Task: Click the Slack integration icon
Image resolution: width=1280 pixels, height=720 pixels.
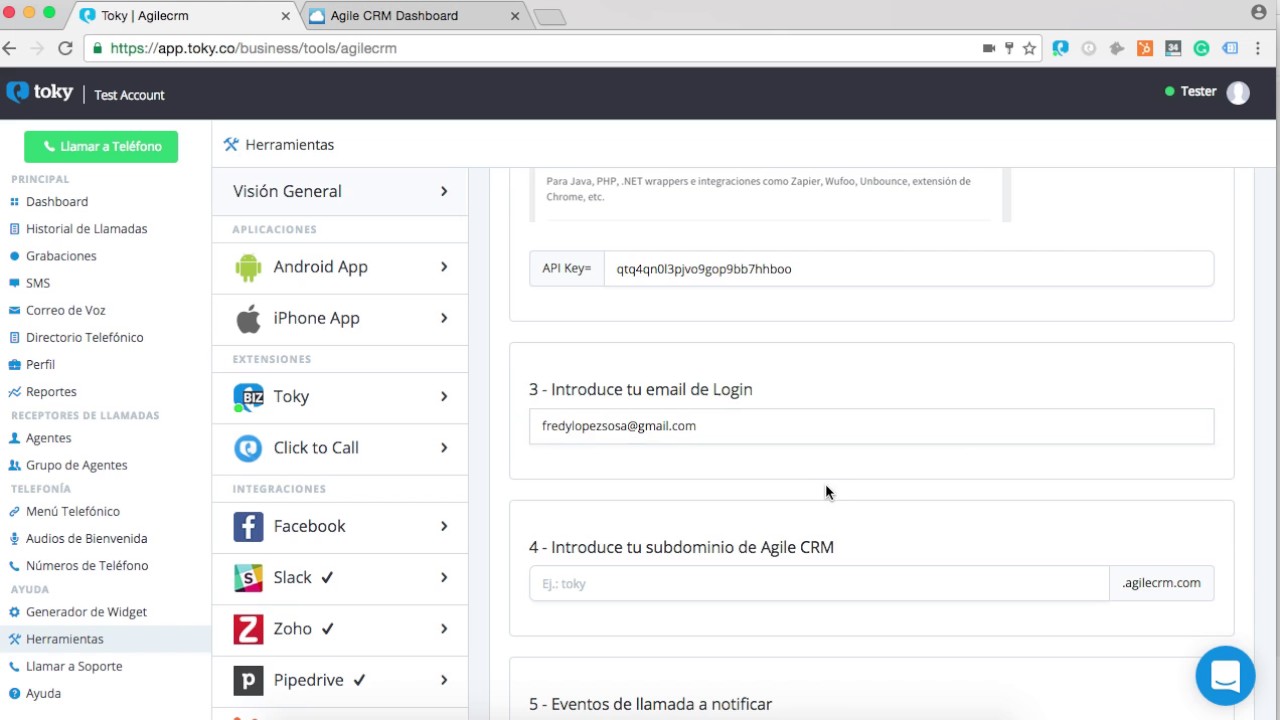Action: click(248, 577)
